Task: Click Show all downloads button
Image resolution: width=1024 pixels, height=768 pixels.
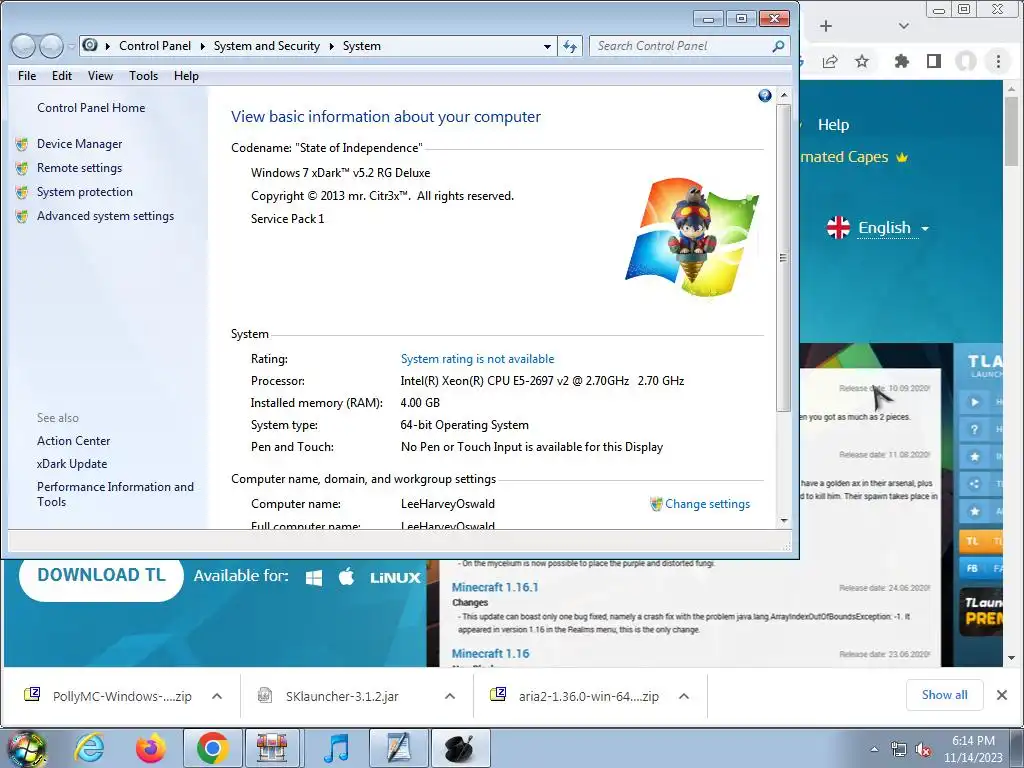Action: point(944,695)
